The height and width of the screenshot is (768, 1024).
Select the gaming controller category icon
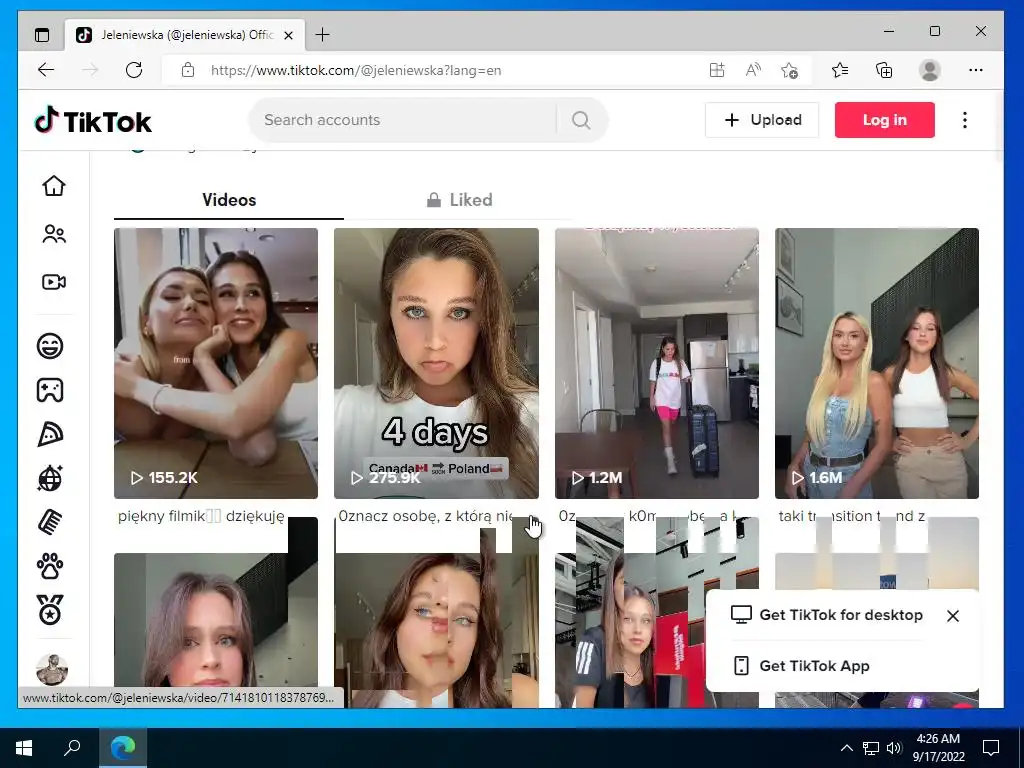[50, 390]
